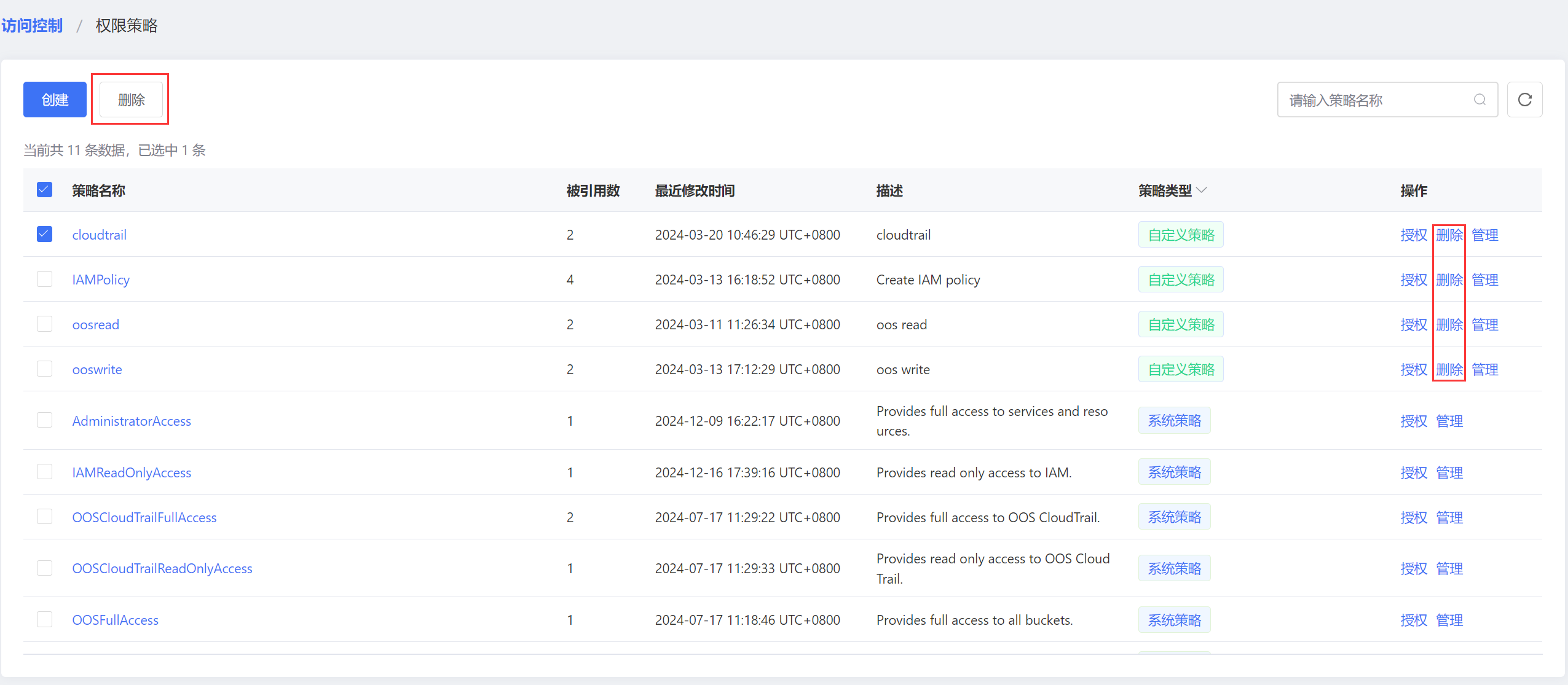Check the oosread row checkbox

coord(44,324)
